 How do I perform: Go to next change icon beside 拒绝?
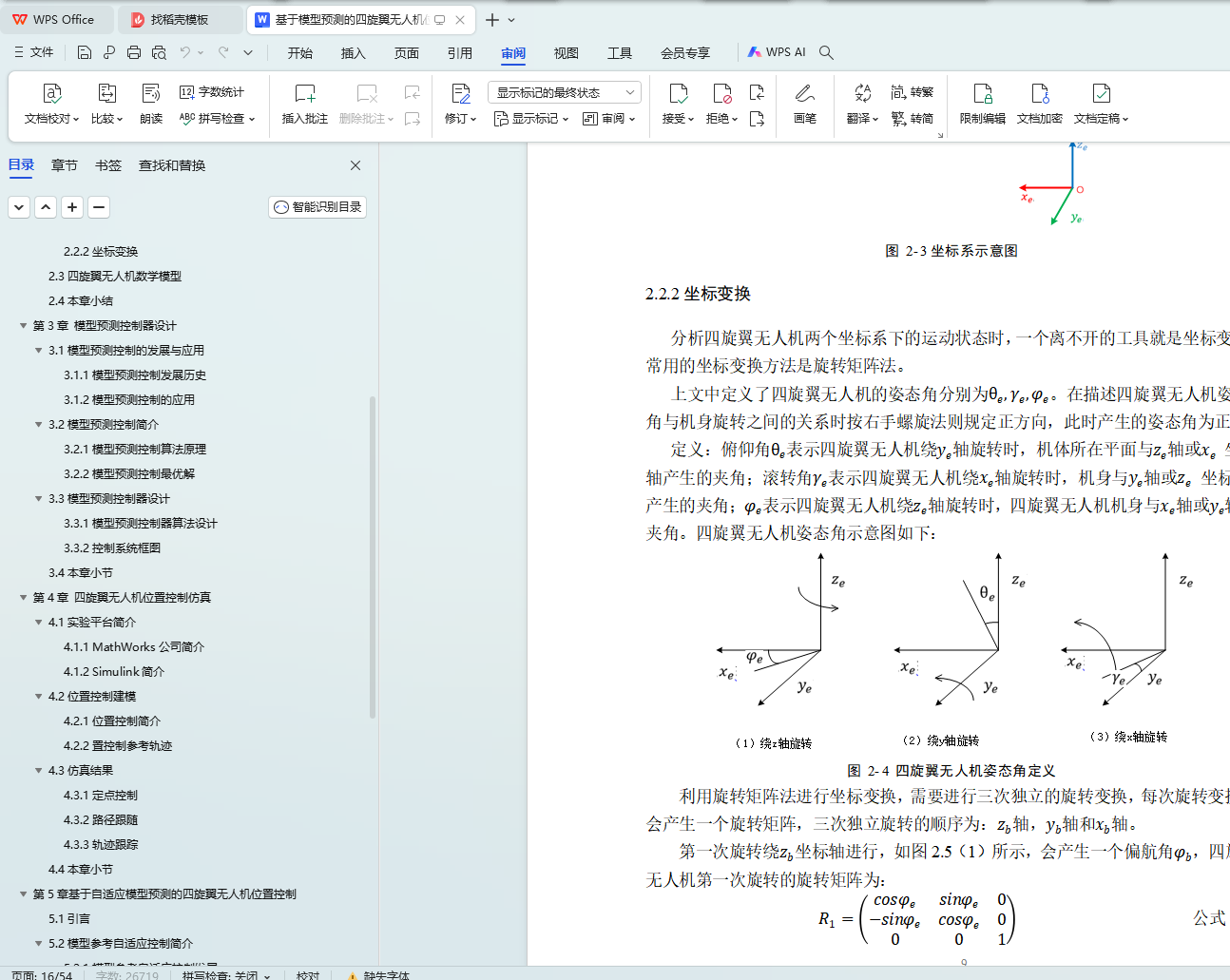pyautogui.click(x=757, y=119)
